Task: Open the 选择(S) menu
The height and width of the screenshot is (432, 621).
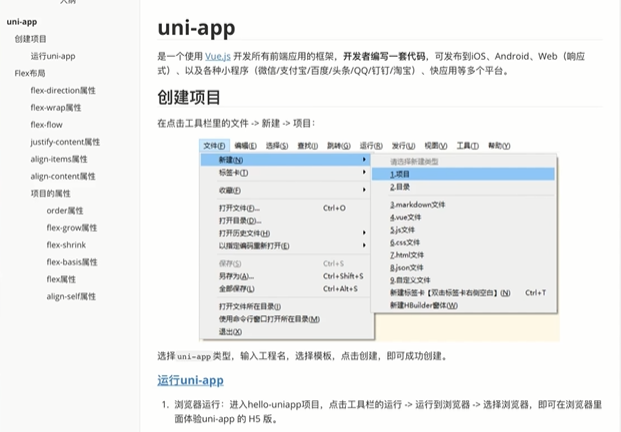Action: coord(277,146)
